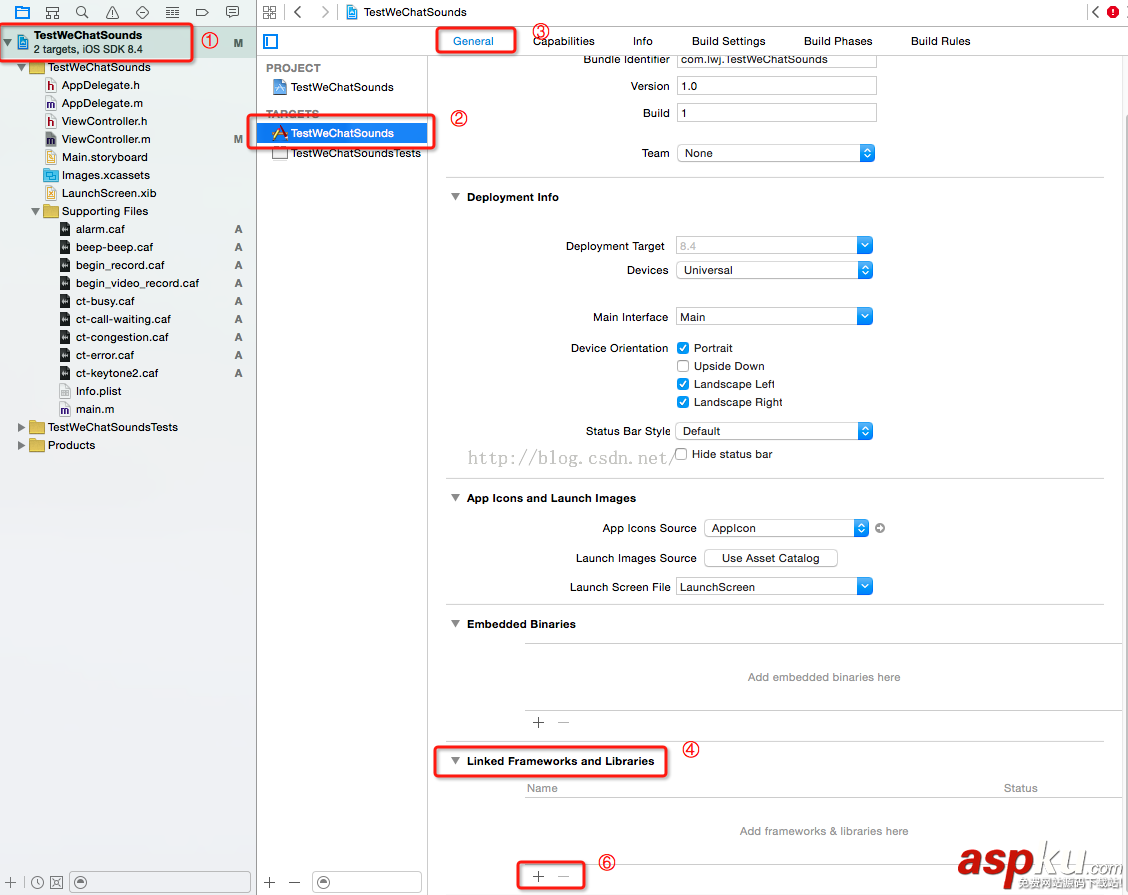Image resolution: width=1128 pixels, height=895 pixels.
Task: Switch to the Build Phases tab
Action: point(838,41)
